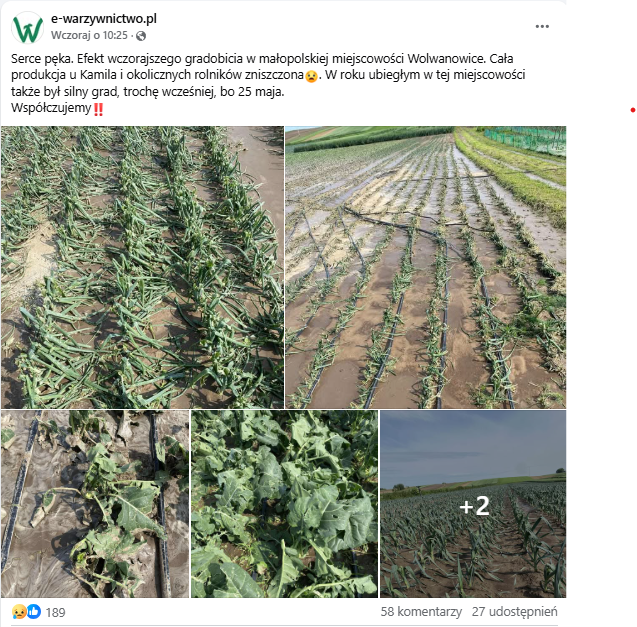This screenshot has height=627, width=637.
Task: Expand the +2 more photos thumbnail
Action: pyautogui.click(x=473, y=503)
